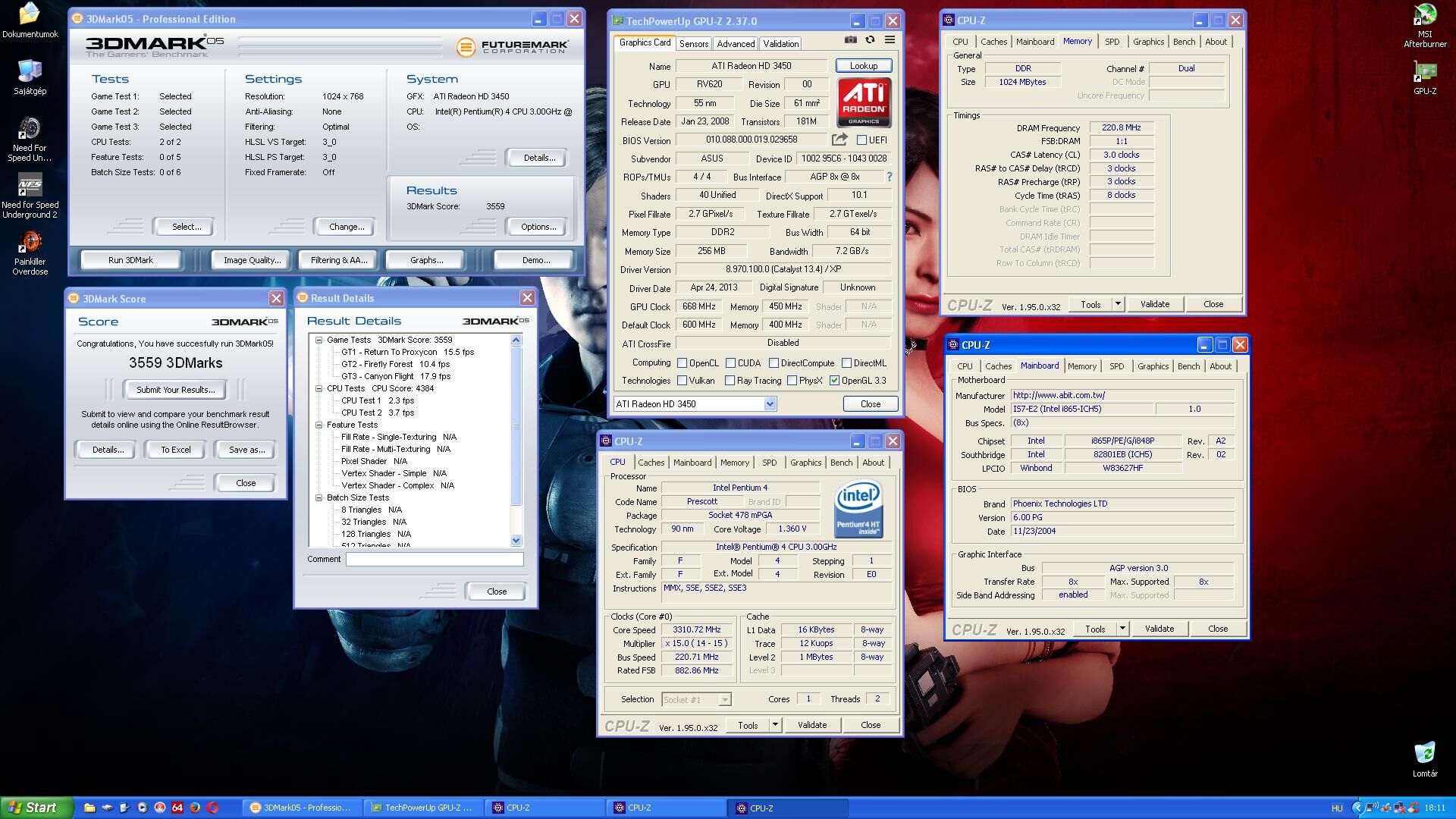Click the Run 3DMark button
1456x819 pixels.
point(130,260)
